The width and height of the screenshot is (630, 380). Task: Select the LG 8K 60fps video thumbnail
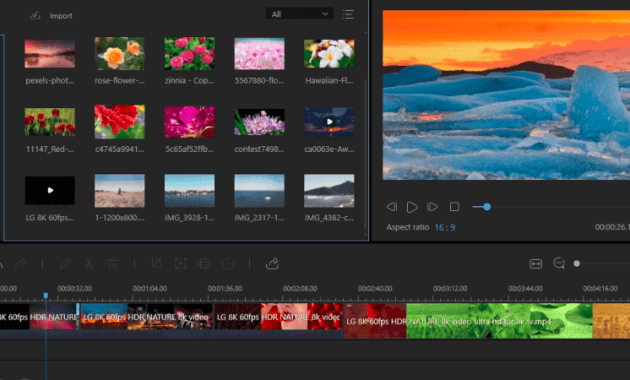pyautogui.click(x=49, y=190)
